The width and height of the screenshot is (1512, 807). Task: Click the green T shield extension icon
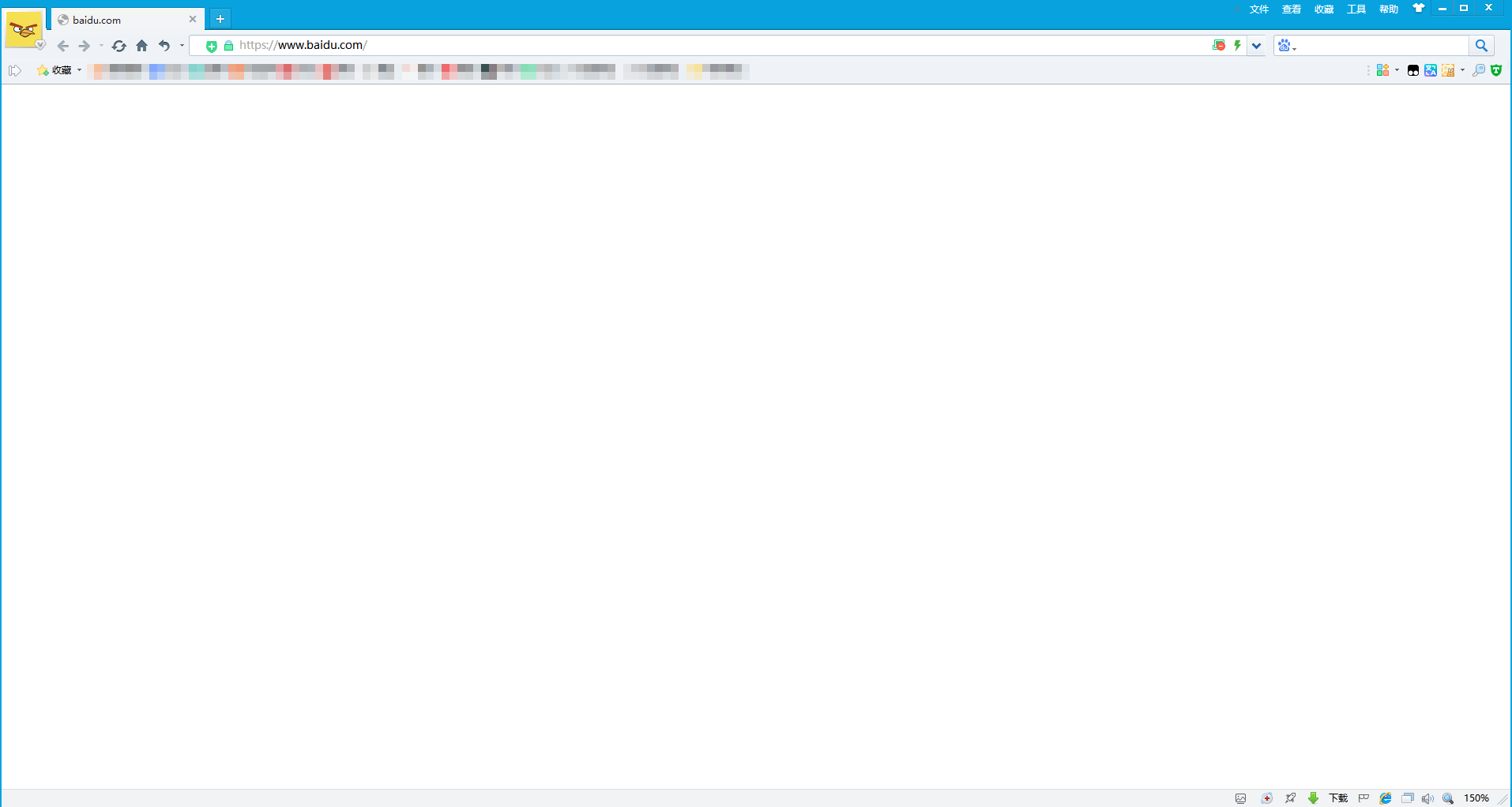coord(1496,70)
